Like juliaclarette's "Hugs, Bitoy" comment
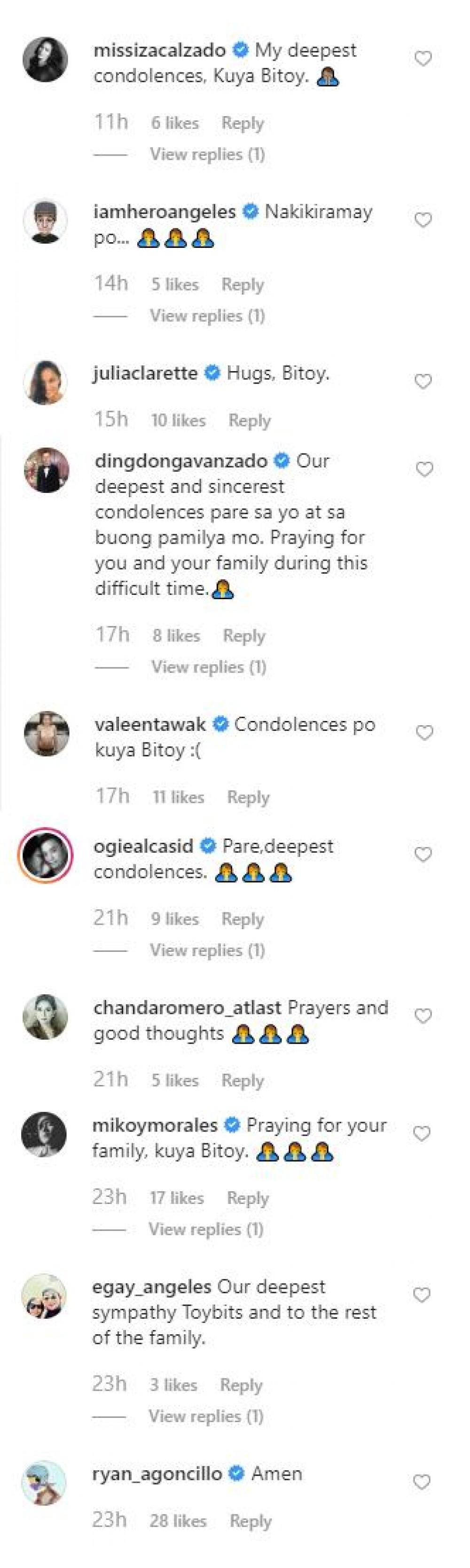The height and width of the screenshot is (1568, 470). click(x=423, y=381)
